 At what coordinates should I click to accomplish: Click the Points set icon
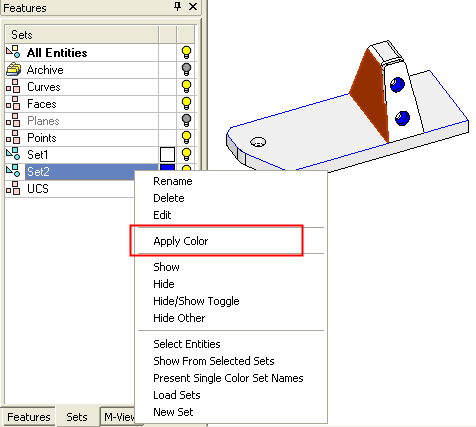point(13,138)
